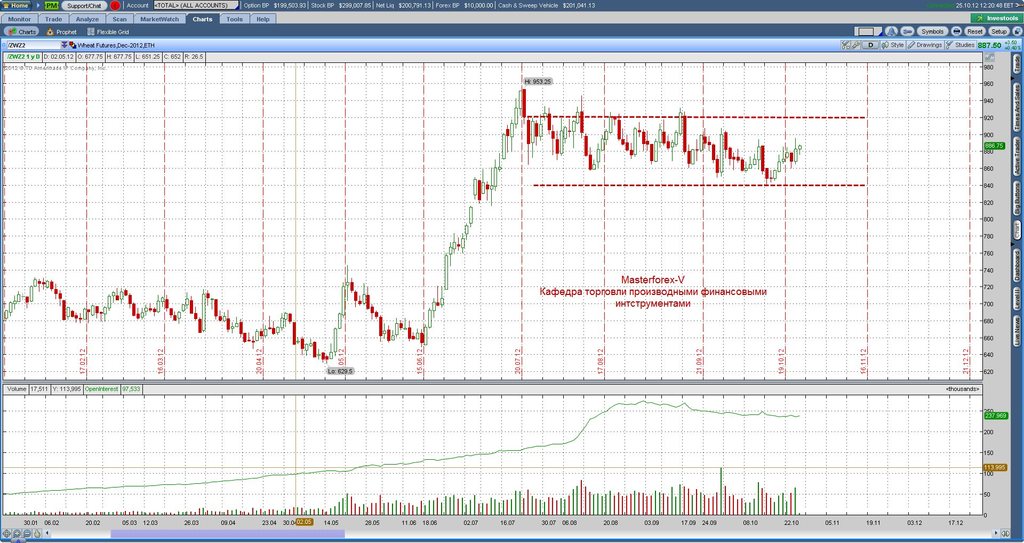1024x543 pixels.
Task: Open the Live News side tab
Action: click(x=1017, y=331)
